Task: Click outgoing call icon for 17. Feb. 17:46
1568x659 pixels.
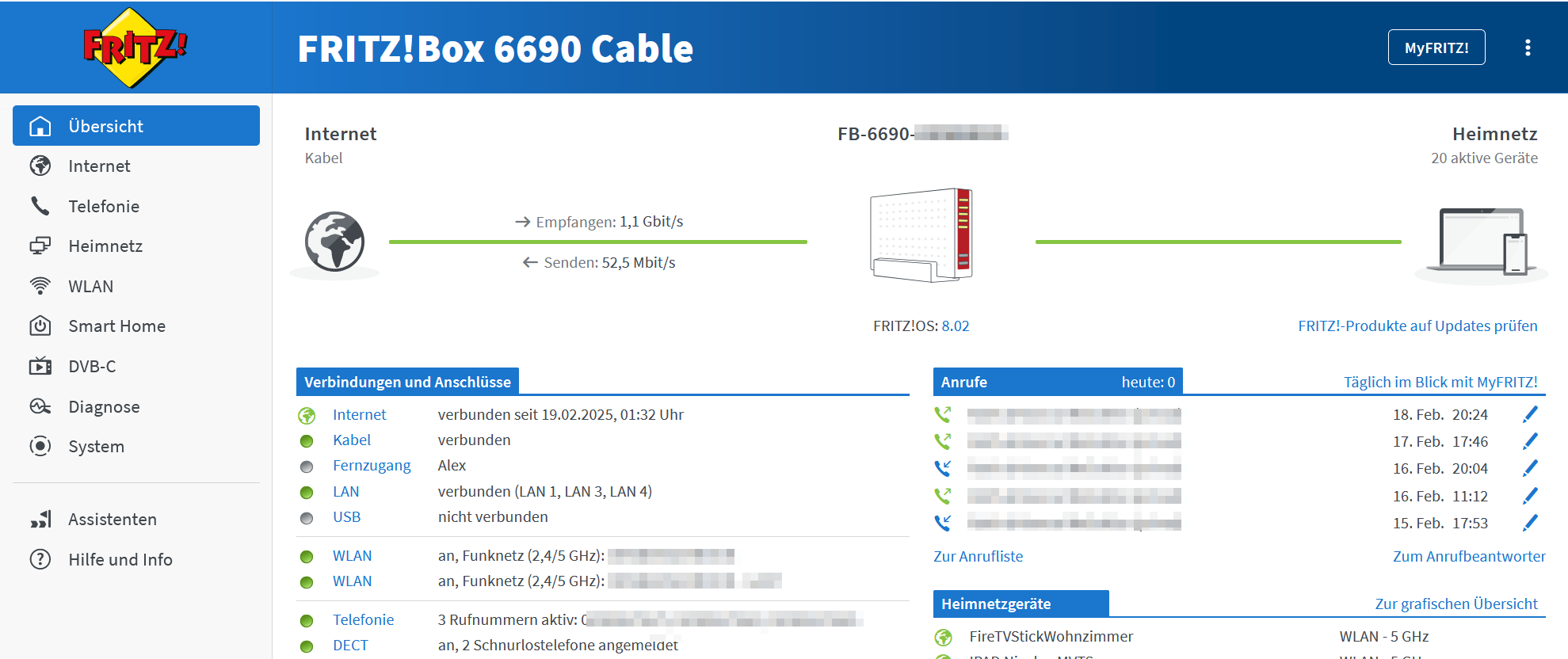Action: (942, 441)
